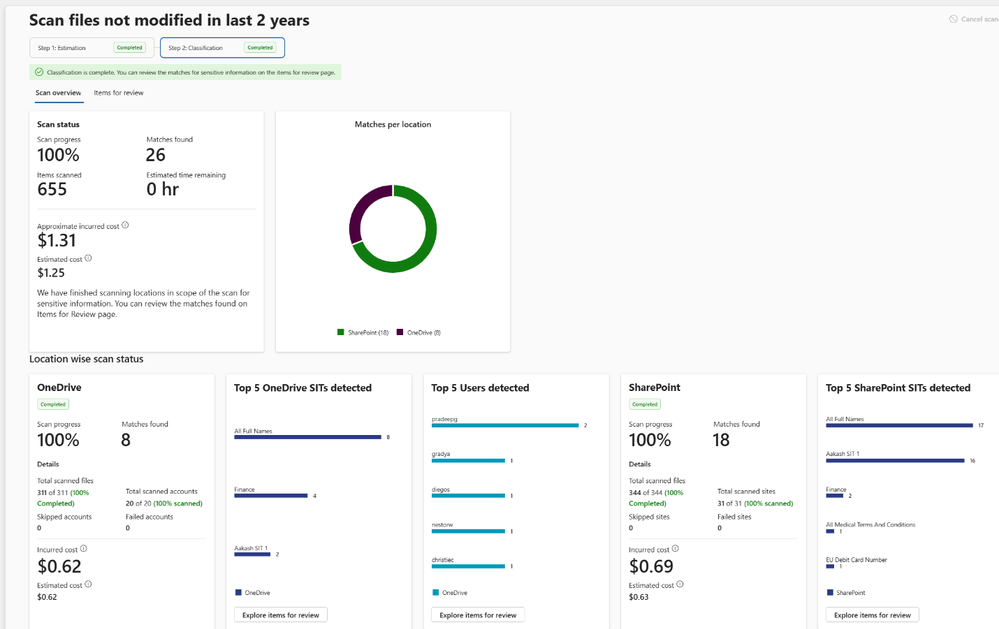Screen dimensions: 999x629
Task: Click Explore items for review under SharePoint SITs
Action: point(872,615)
